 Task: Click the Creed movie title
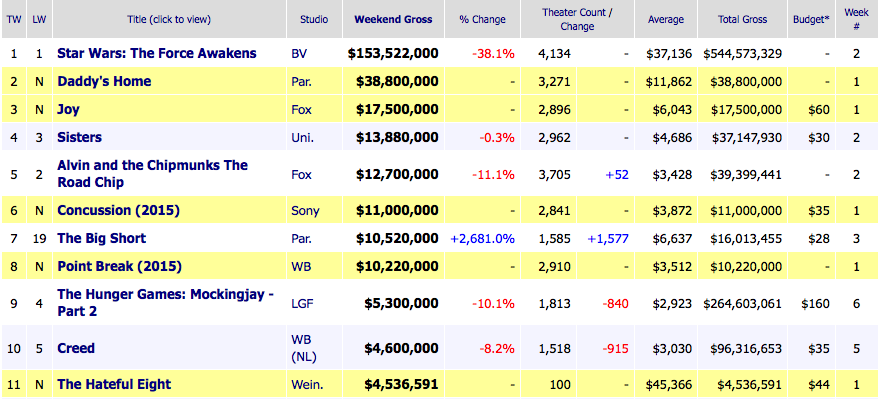tap(76, 348)
